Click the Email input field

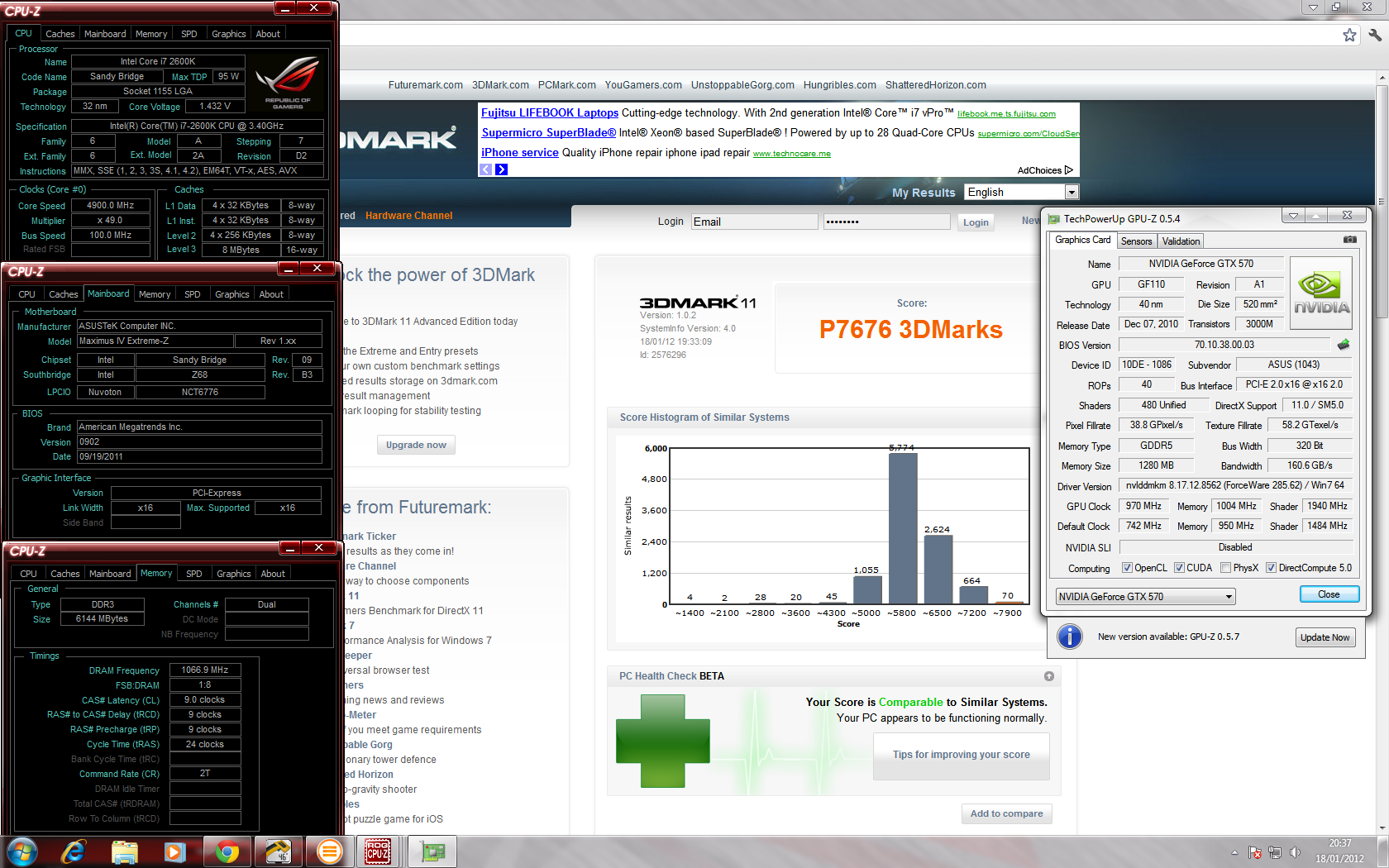point(755,222)
